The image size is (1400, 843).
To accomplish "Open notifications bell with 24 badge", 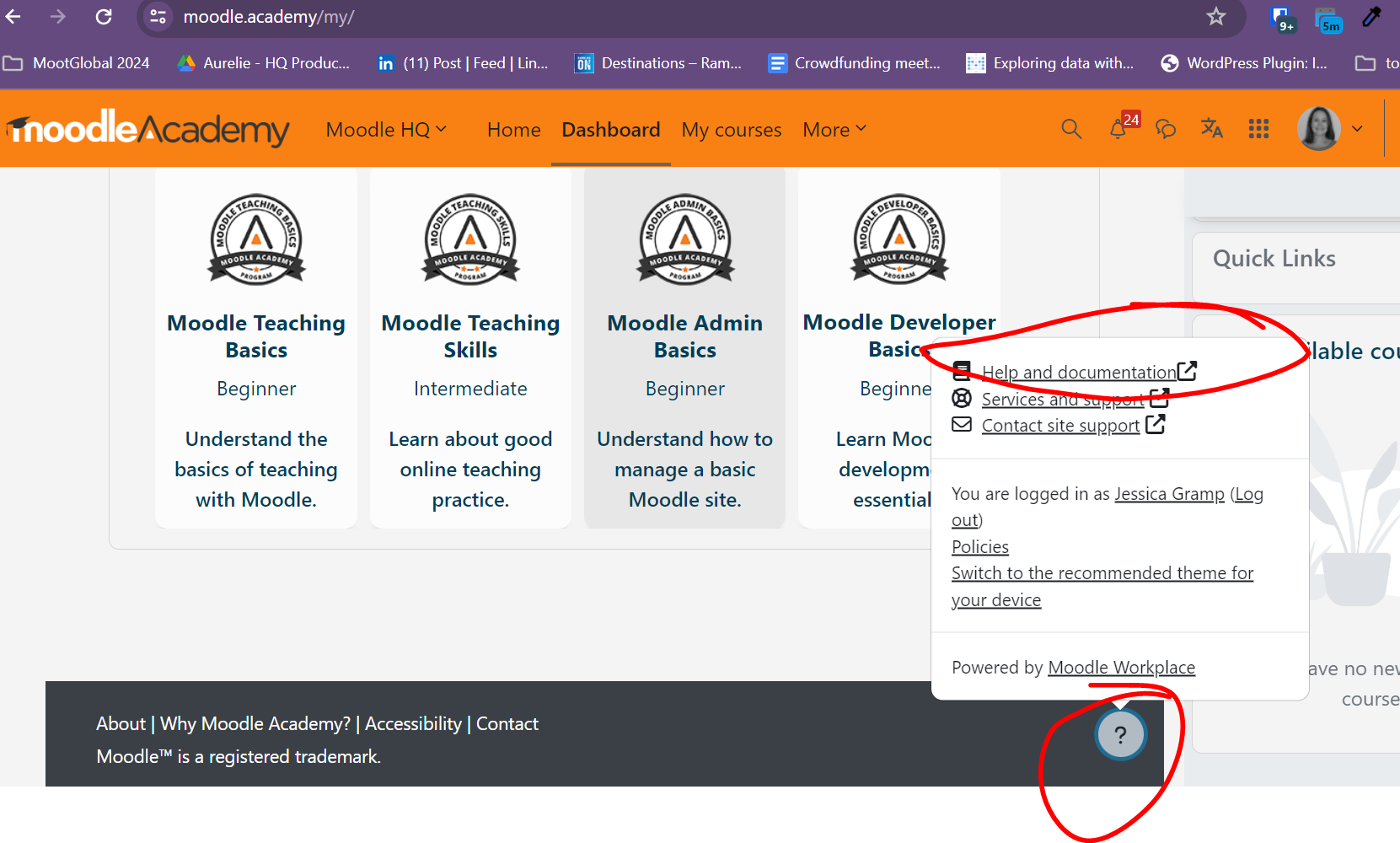I will point(1118,129).
